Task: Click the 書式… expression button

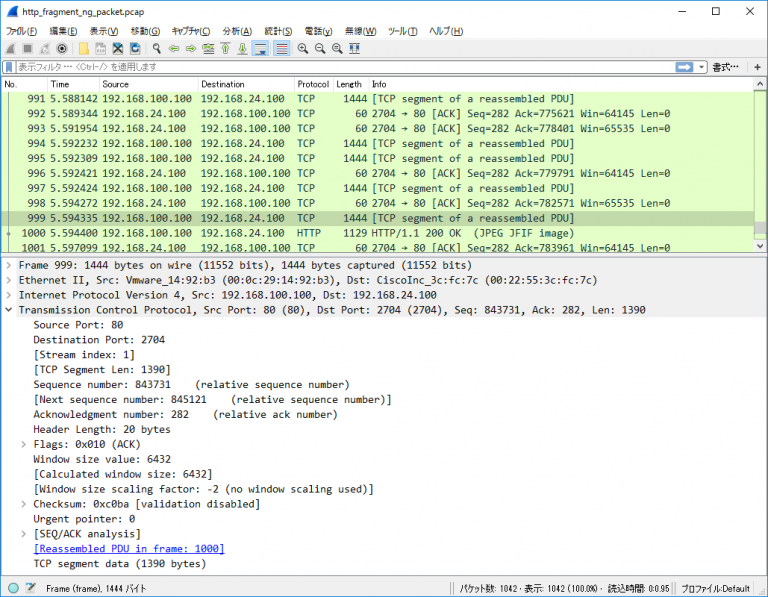Action: click(x=725, y=67)
